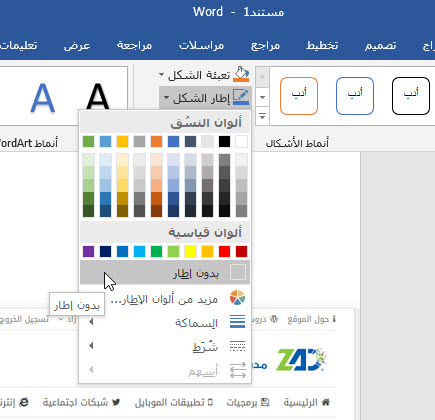
Task: Pick the gray theme color swatch
Action: click(x=139, y=142)
